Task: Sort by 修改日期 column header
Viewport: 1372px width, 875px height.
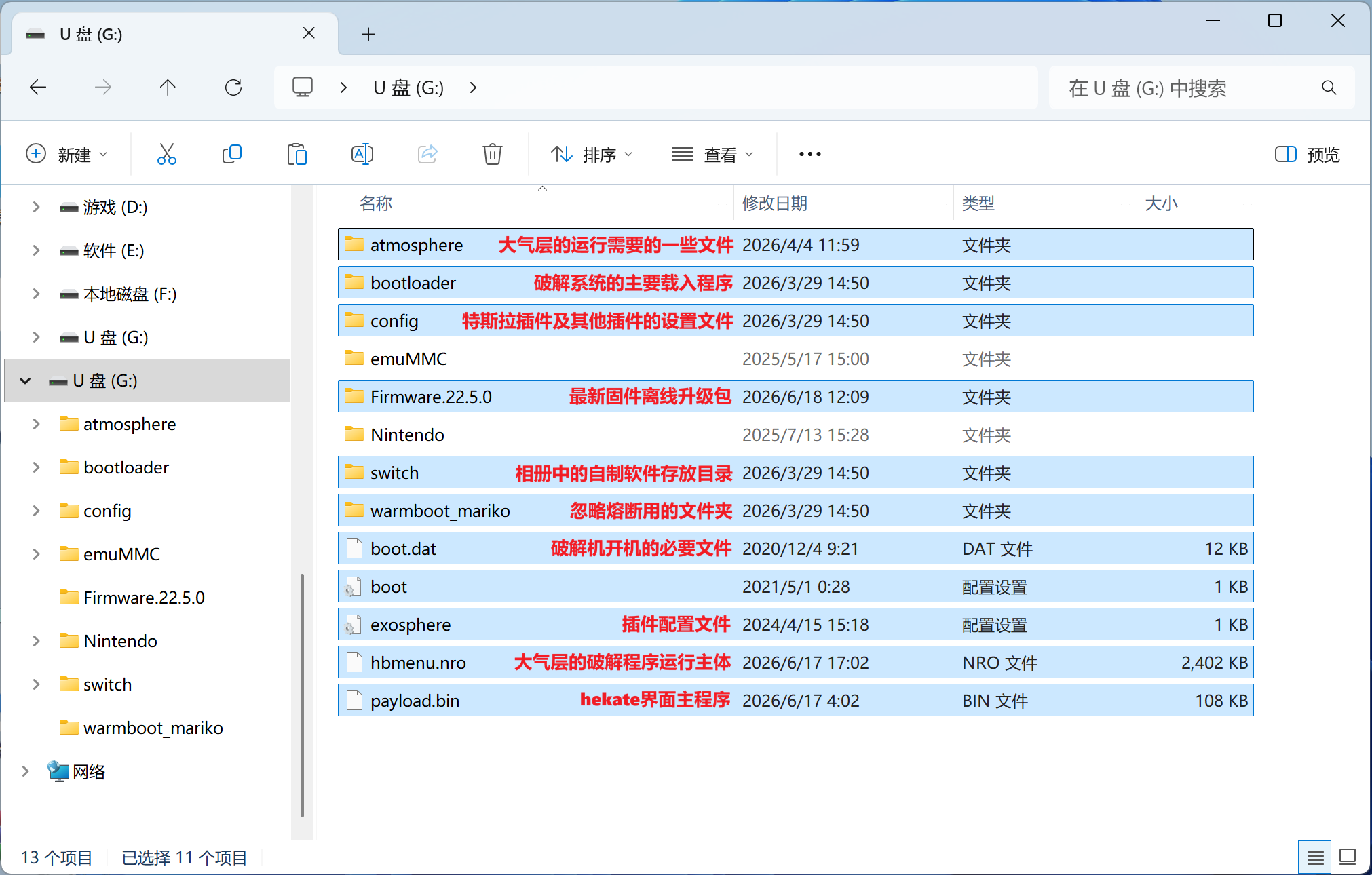Action: (843, 203)
